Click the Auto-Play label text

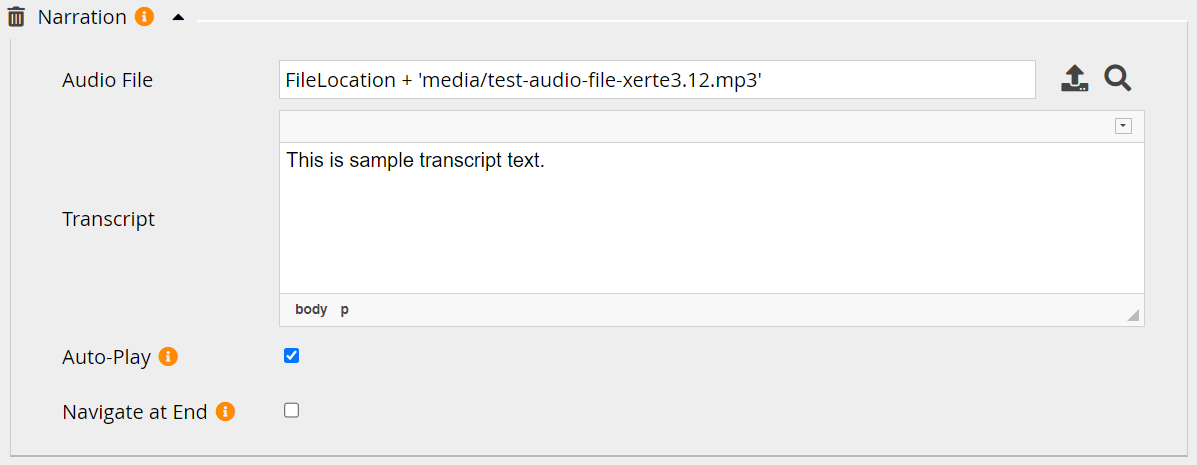(106, 357)
